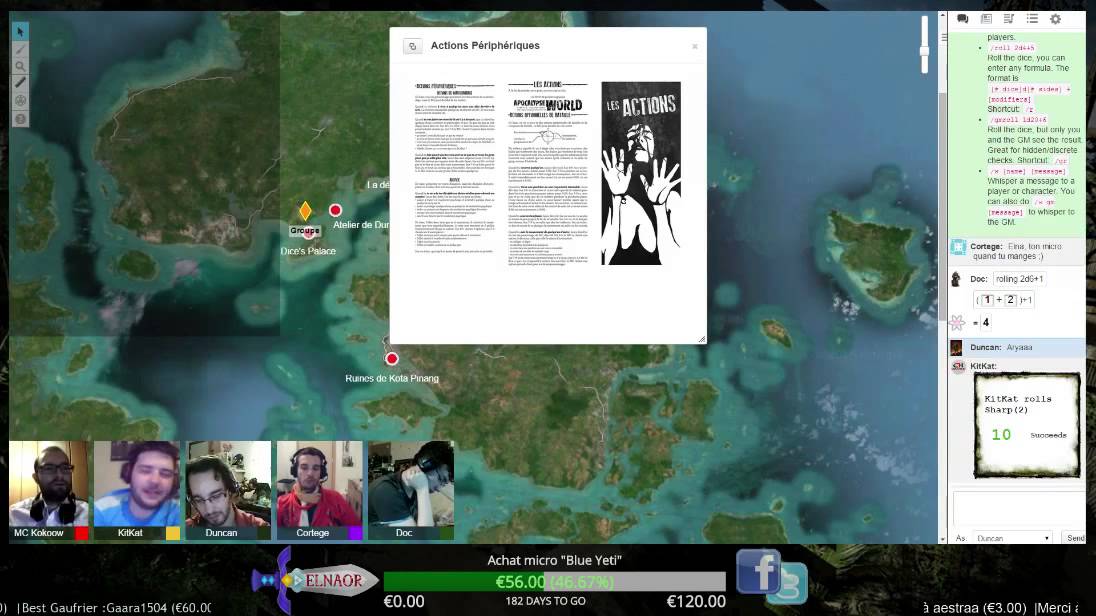Click Duncan's 'Aïyaaa' chat message
The width and height of the screenshot is (1096, 616).
tap(1019, 348)
